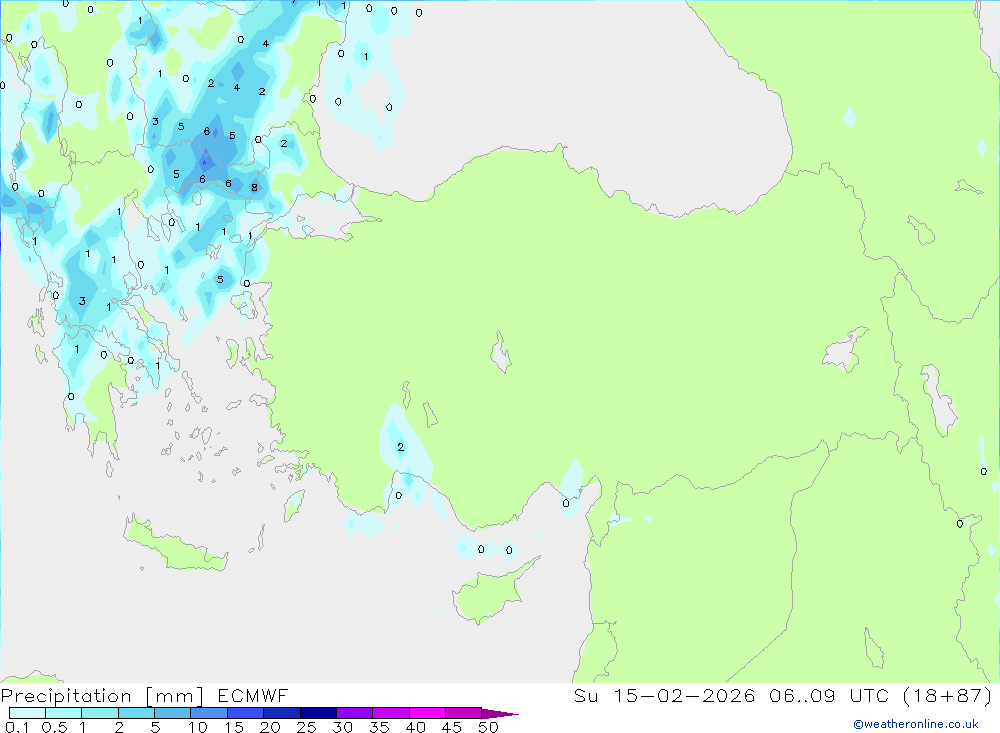This screenshot has height=733, width=1000.
Task: Click the 25–30 mm legend color swatch
Action: pyautogui.click(x=318, y=713)
